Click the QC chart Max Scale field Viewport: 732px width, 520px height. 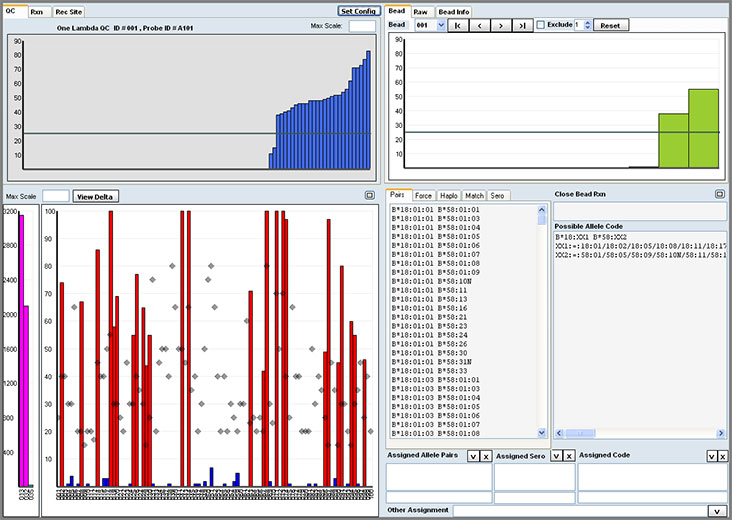pyautogui.click(x=362, y=26)
